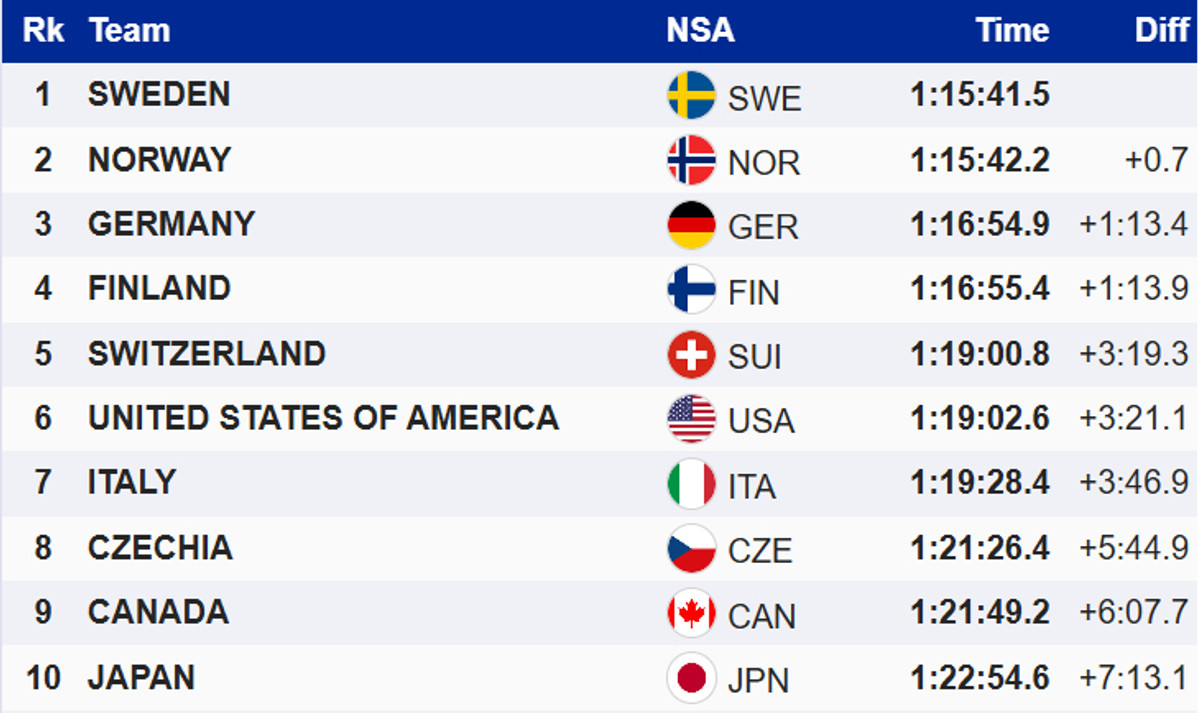This screenshot has width=1200, height=713.
Task: Click the Diff column header
Action: [1161, 31]
